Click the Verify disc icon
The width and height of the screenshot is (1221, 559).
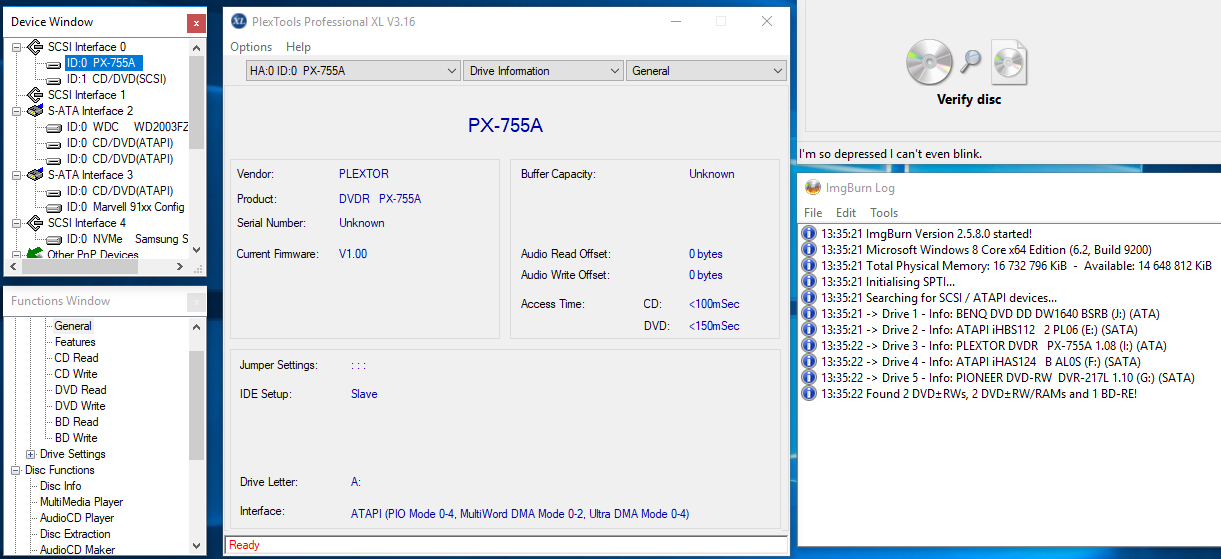pyautogui.click(x=967, y=63)
